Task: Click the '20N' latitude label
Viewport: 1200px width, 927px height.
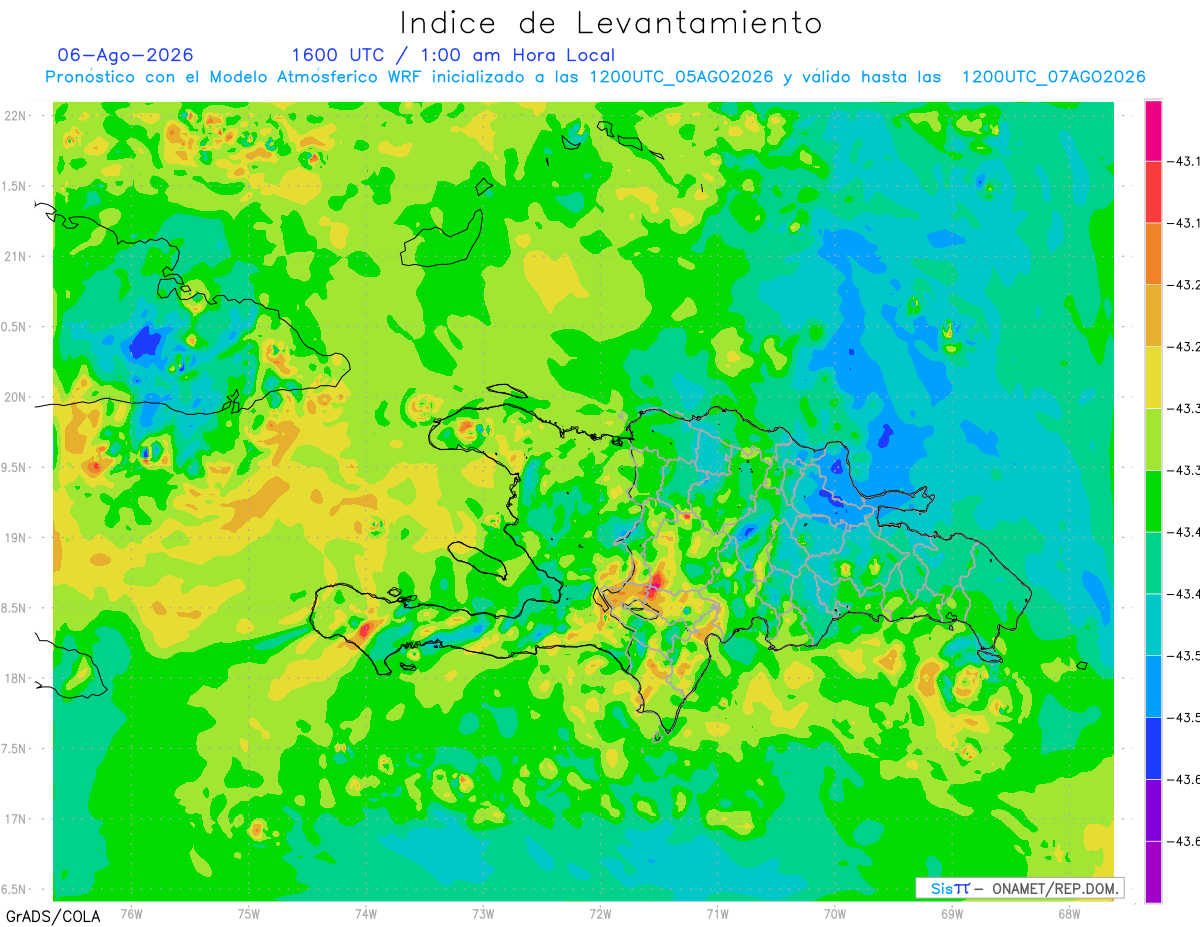Action: pyautogui.click(x=17, y=397)
